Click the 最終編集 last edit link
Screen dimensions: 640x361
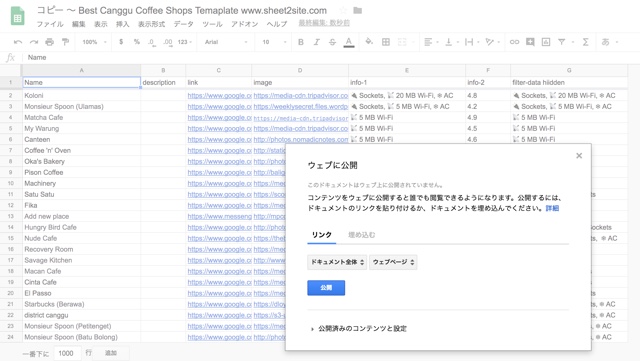pyautogui.click(x=324, y=23)
